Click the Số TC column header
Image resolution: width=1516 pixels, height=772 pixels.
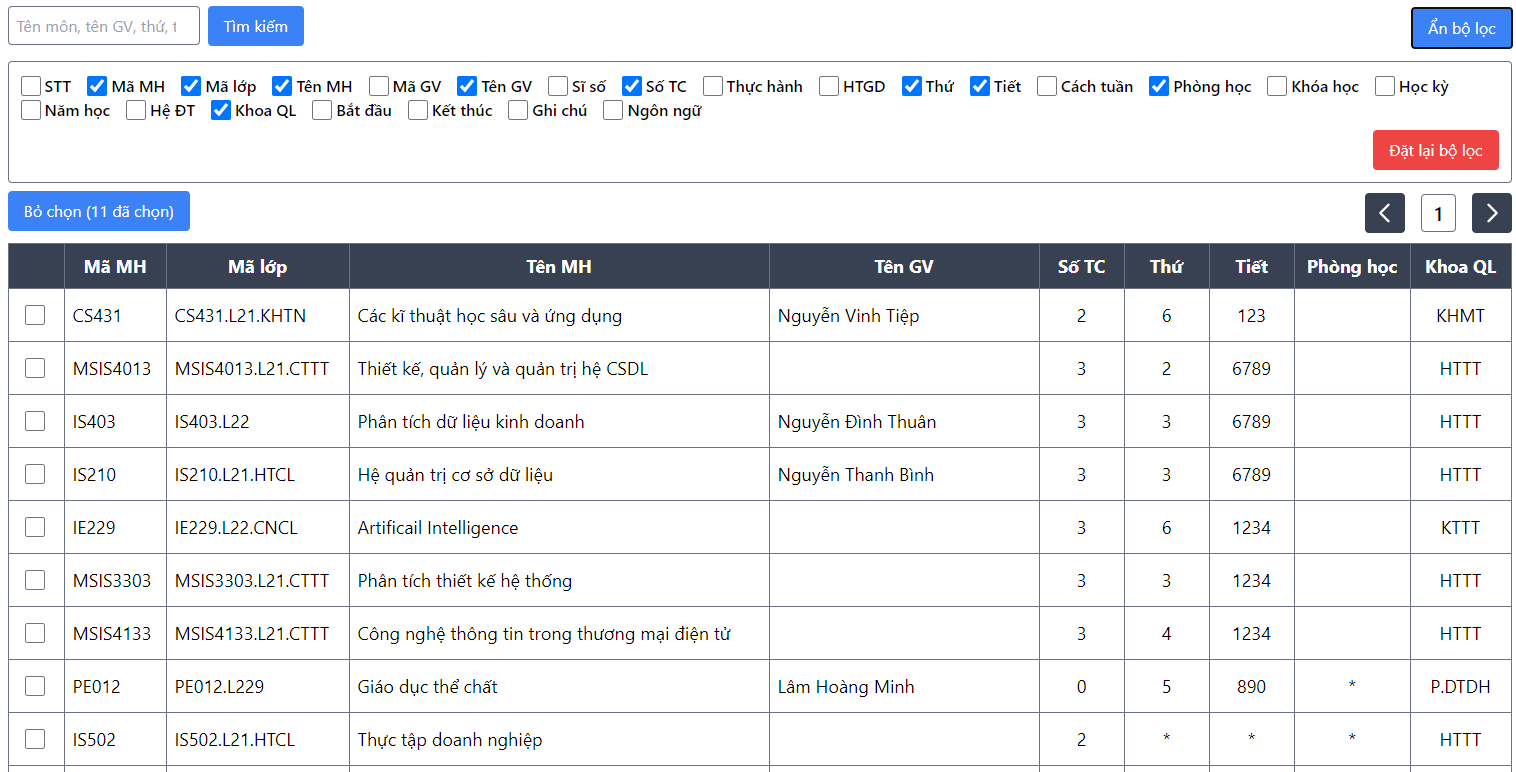point(1082,267)
